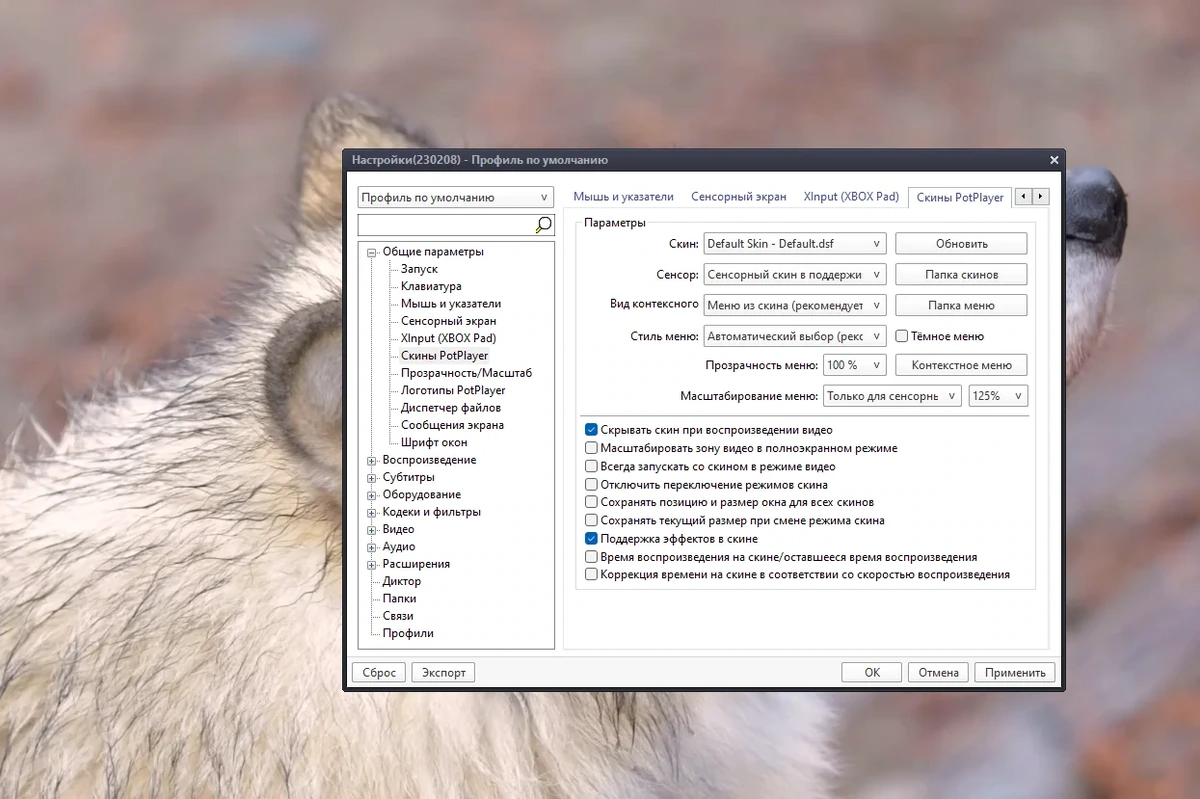Collapse the Общие параметры tree node
The height and width of the screenshot is (799, 1200).
tap(372, 252)
